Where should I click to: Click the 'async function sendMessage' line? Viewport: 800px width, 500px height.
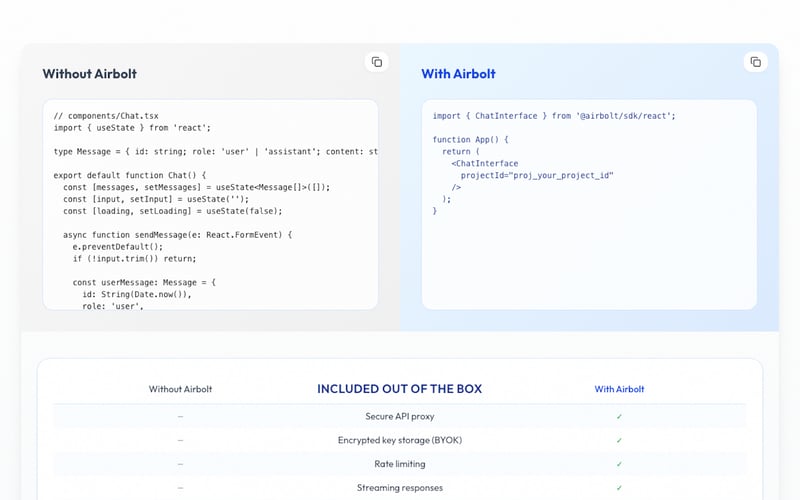tap(178, 235)
